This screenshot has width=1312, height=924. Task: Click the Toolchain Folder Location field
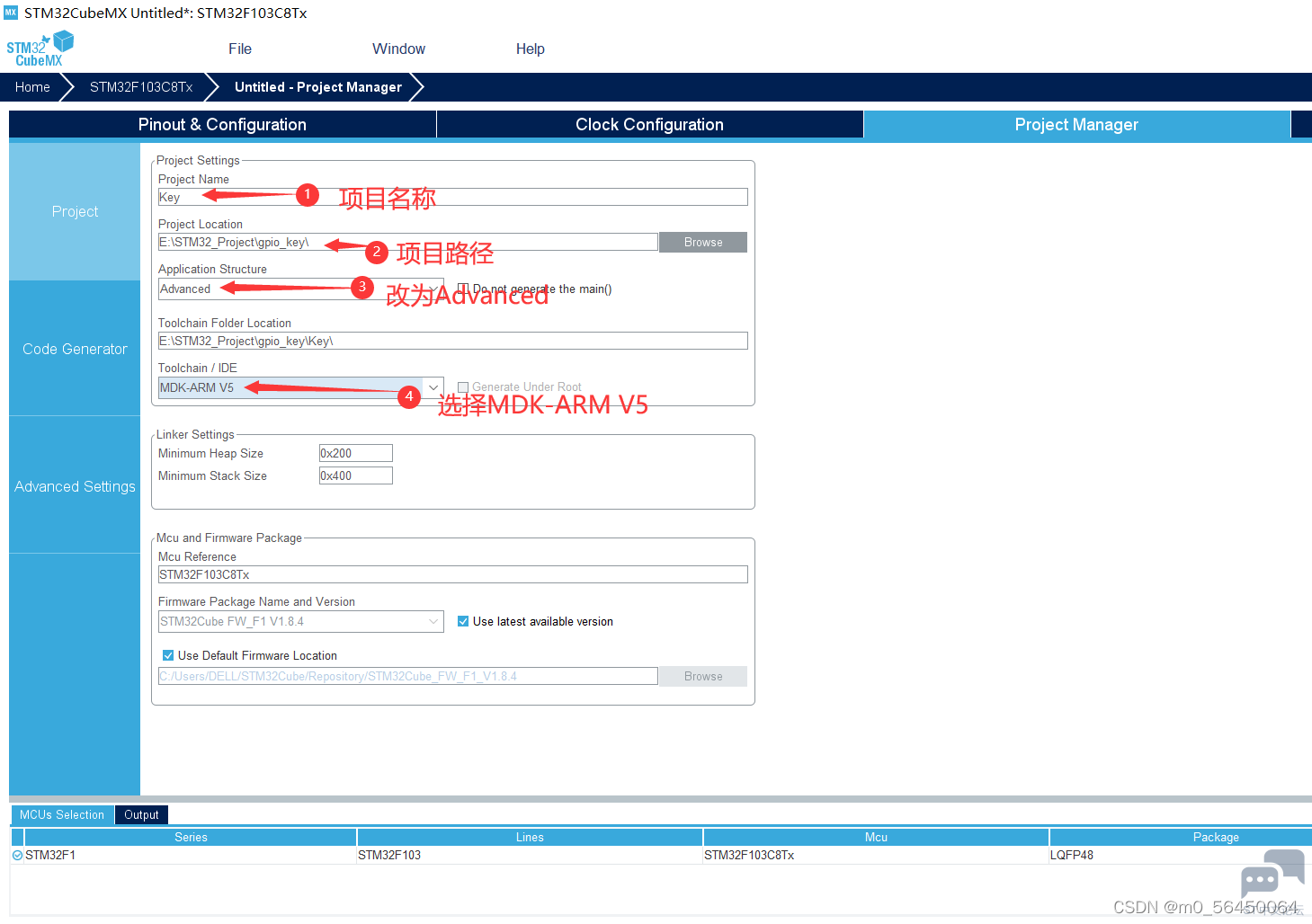click(453, 342)
